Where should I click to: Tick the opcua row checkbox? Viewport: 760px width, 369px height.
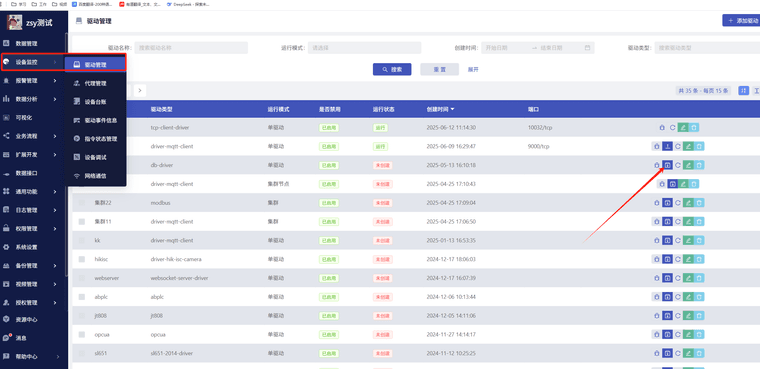[x=81, y=334]
